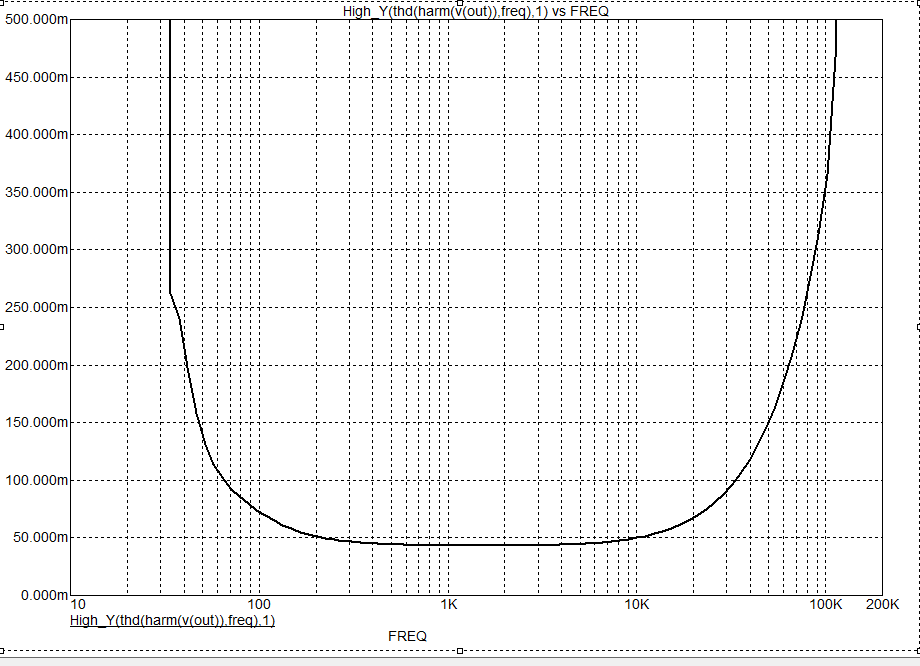Click the 450.000m y-axis label

coord(36,77)
